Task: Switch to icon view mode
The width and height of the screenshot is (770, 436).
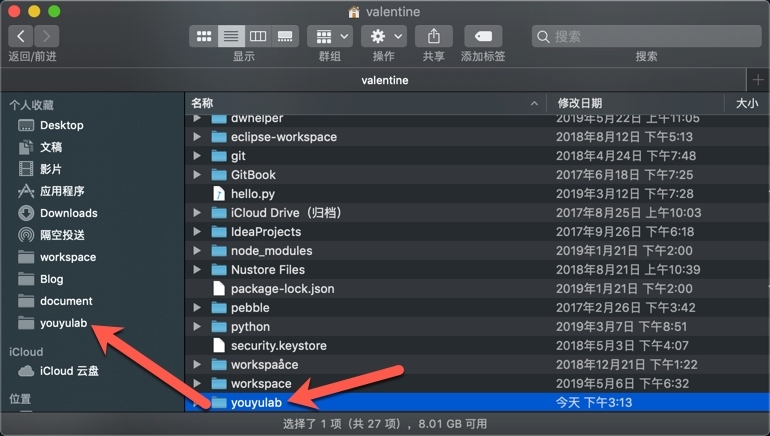Action: click(205, 36)
